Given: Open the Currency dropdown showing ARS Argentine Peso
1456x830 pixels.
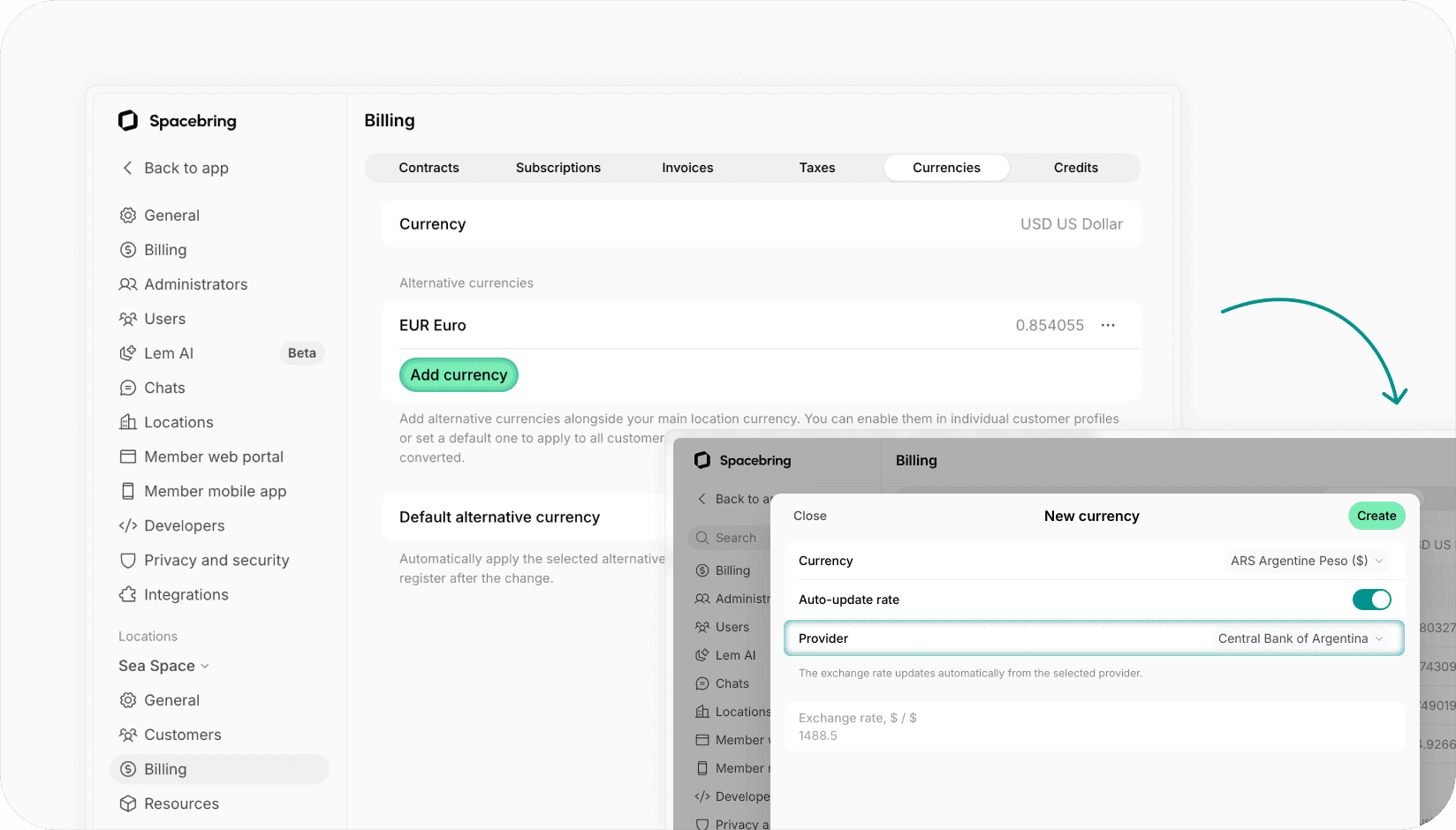Looking at the screenshot, I should 1307,561.
